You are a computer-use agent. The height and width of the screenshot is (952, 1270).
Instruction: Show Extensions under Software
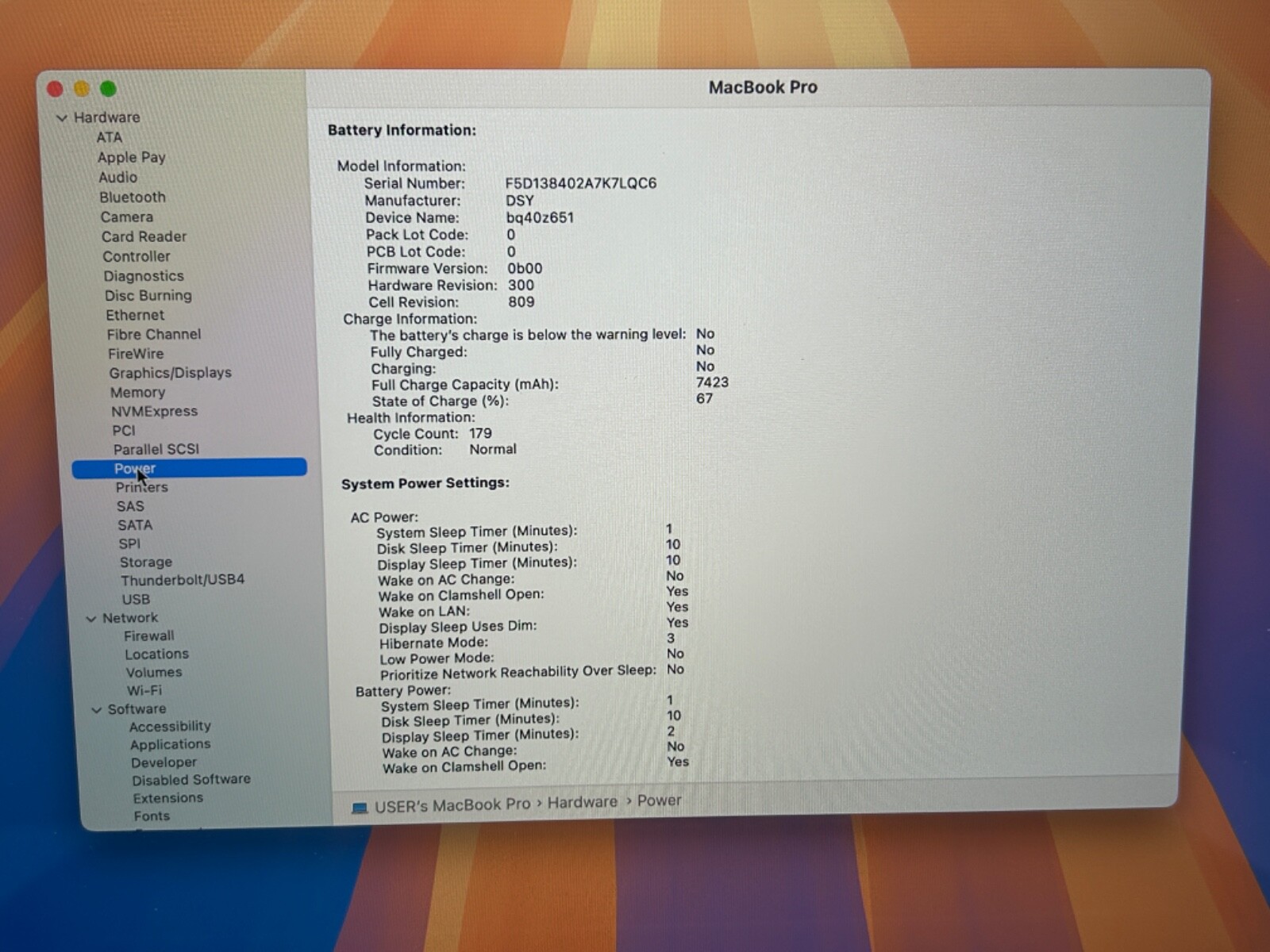tap(168, 798)
